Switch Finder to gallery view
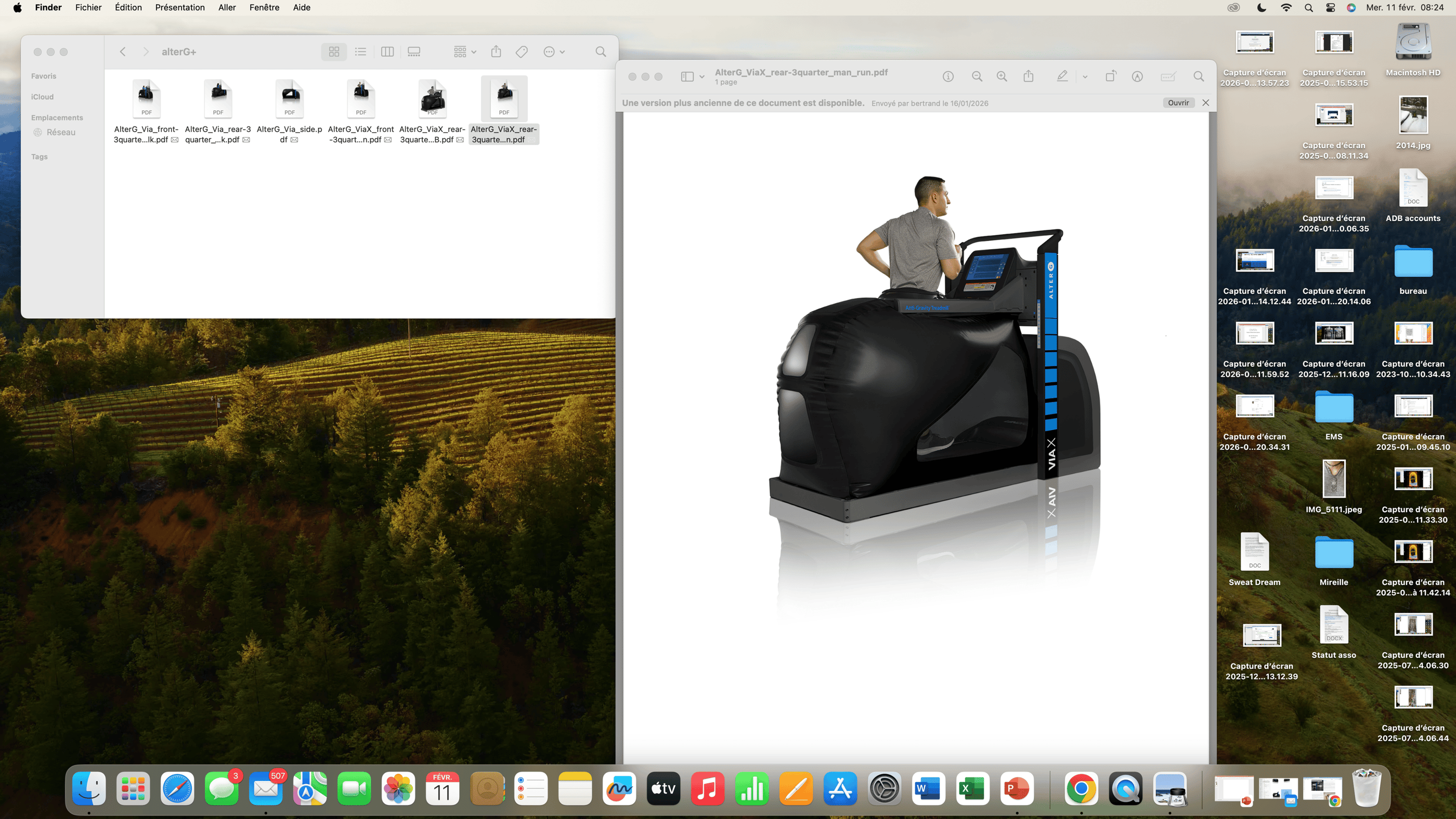 click(x=414, y=52)
